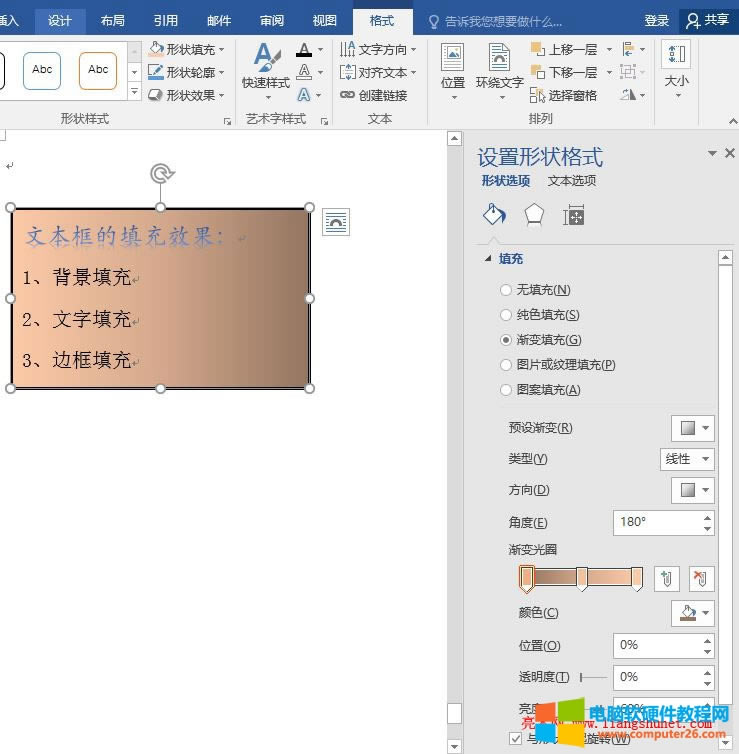Select the No fill radio button
The height and width of the screenshot is (754, 739).
(x=506, y=290)
